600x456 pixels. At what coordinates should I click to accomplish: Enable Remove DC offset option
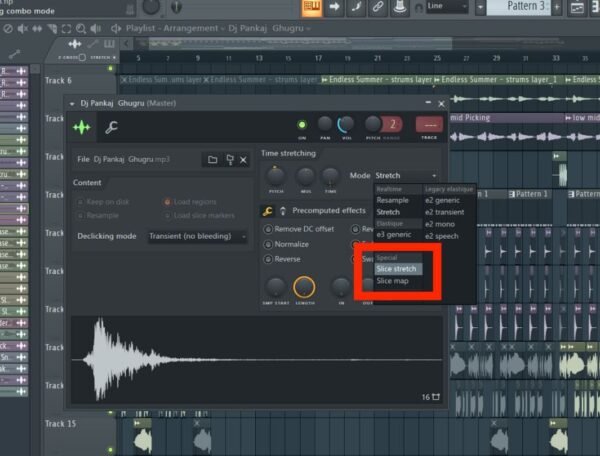pyautogui.click(x=299, y=229)
